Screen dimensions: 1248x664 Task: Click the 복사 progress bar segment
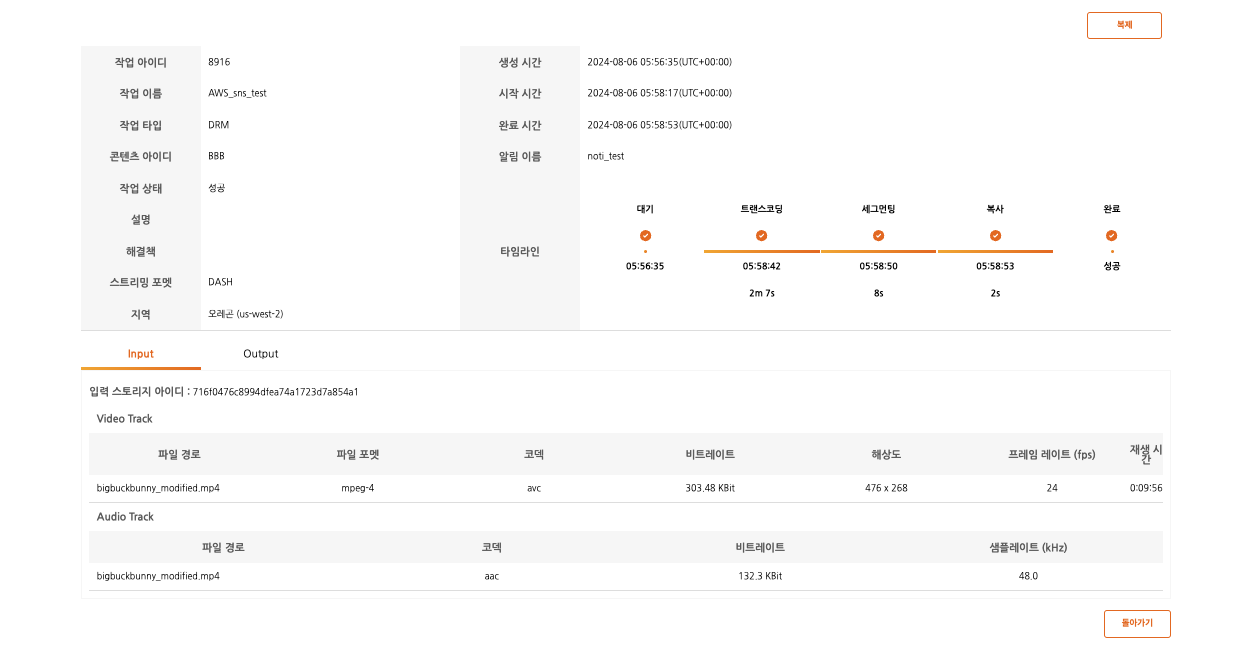[x=995, y=252]
